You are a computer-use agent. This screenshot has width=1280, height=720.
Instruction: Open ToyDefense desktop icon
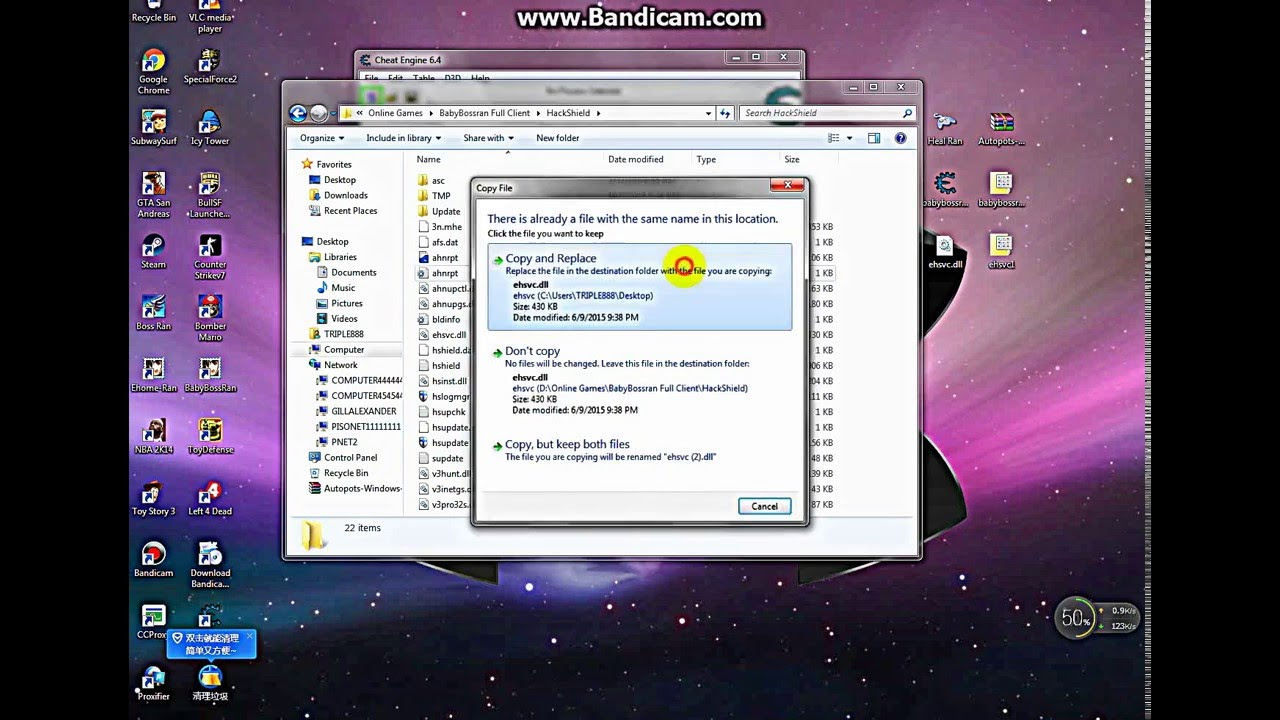click(210, 436)
